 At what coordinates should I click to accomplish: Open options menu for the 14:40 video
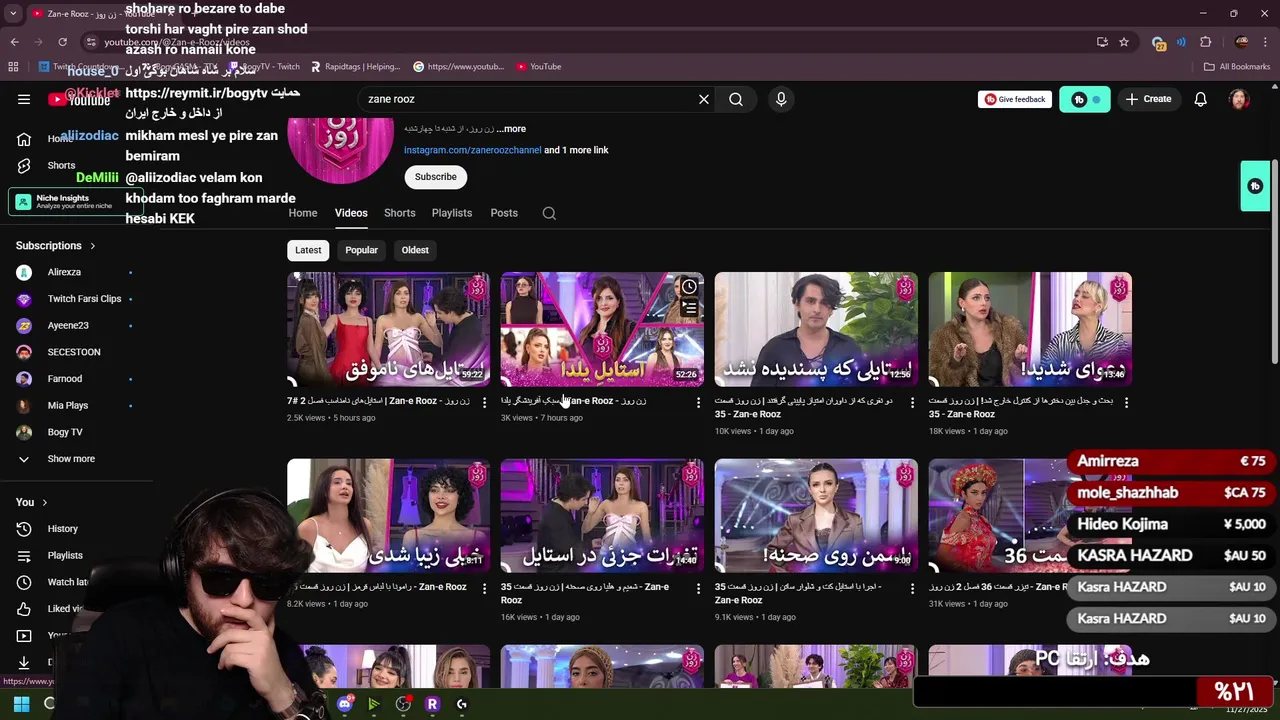pos(698,588)
